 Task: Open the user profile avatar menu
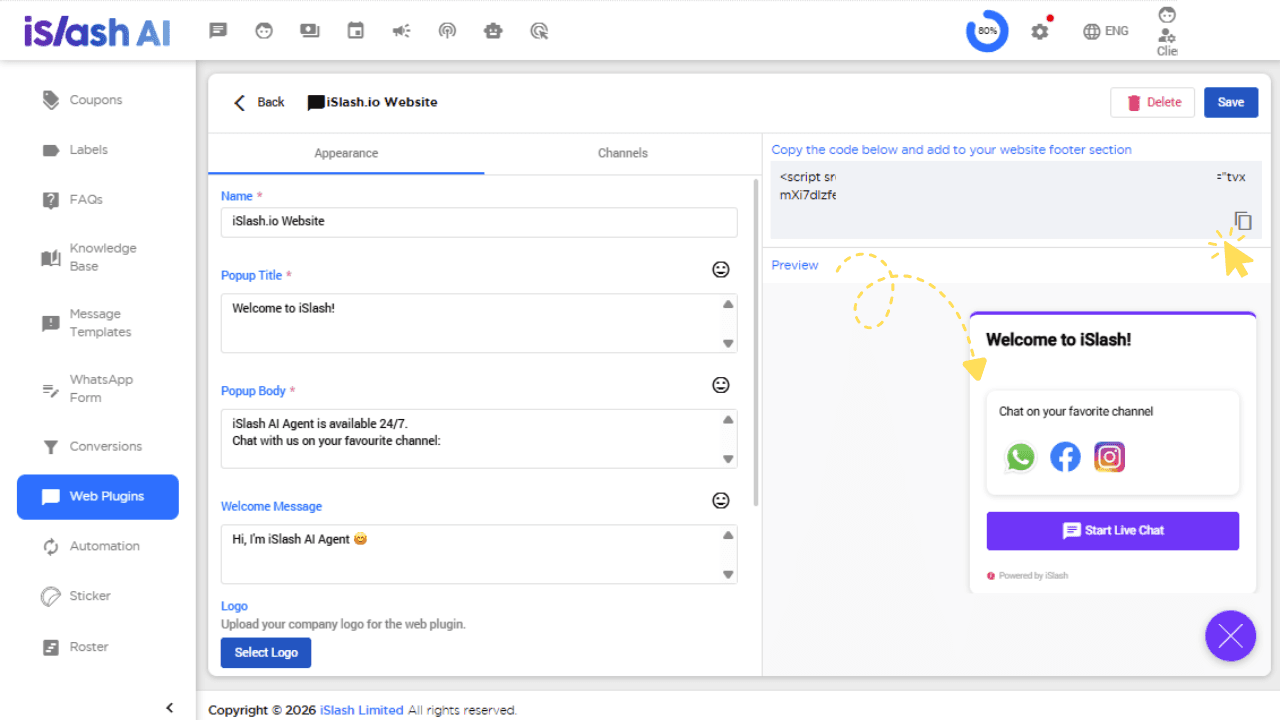pyautogui.click(x=1167, y=31)
